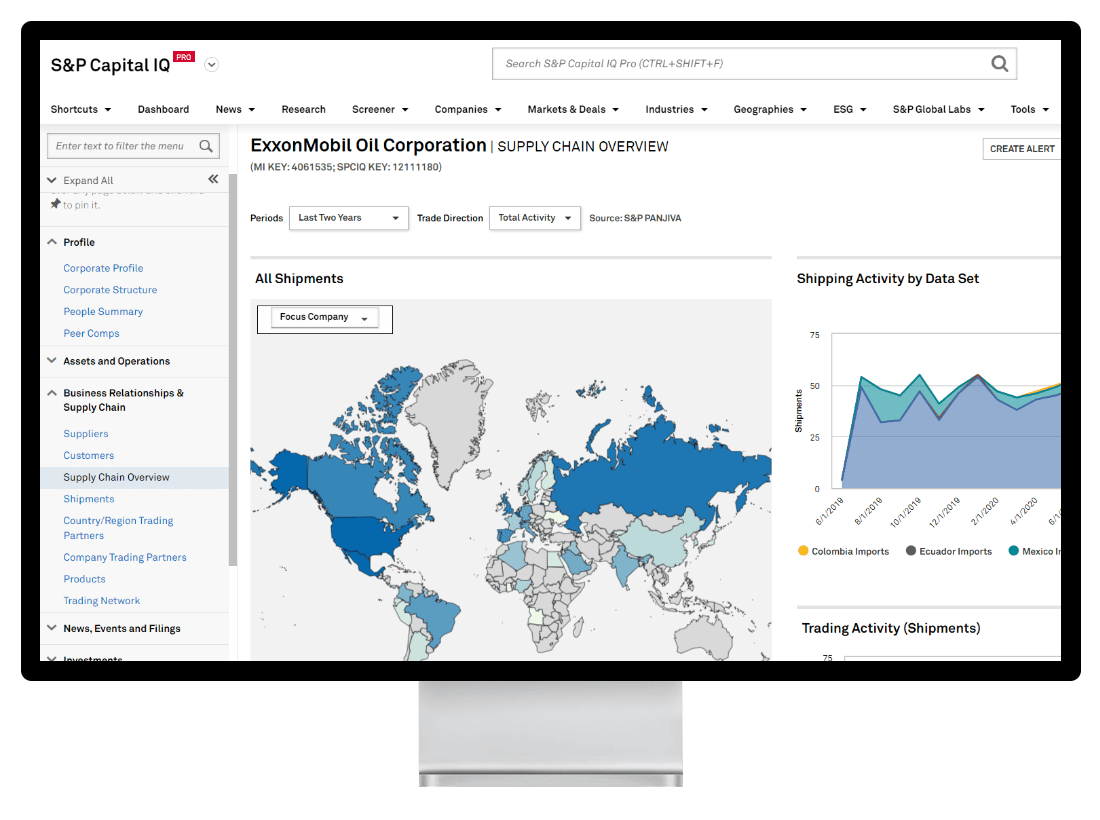Click the Ecuador Imports legend dot
The width and height of the screenshot is (1100, 820).
911,551
